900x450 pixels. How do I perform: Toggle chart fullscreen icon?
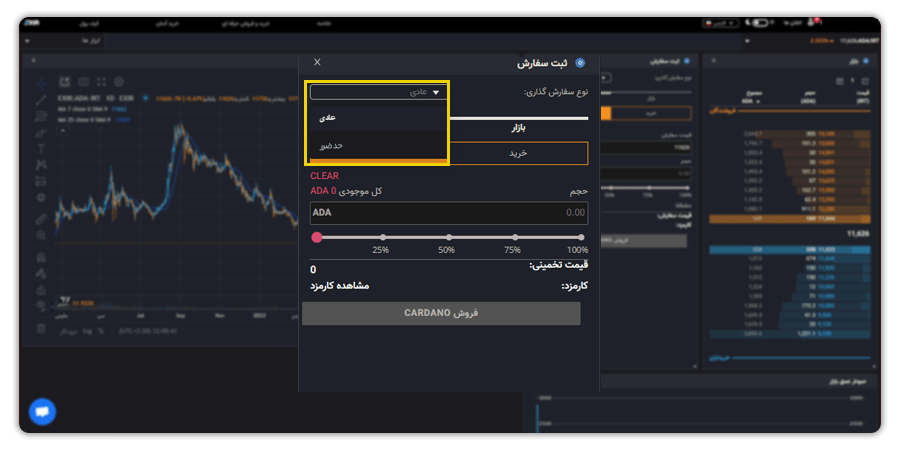click(x=102, y=82)
